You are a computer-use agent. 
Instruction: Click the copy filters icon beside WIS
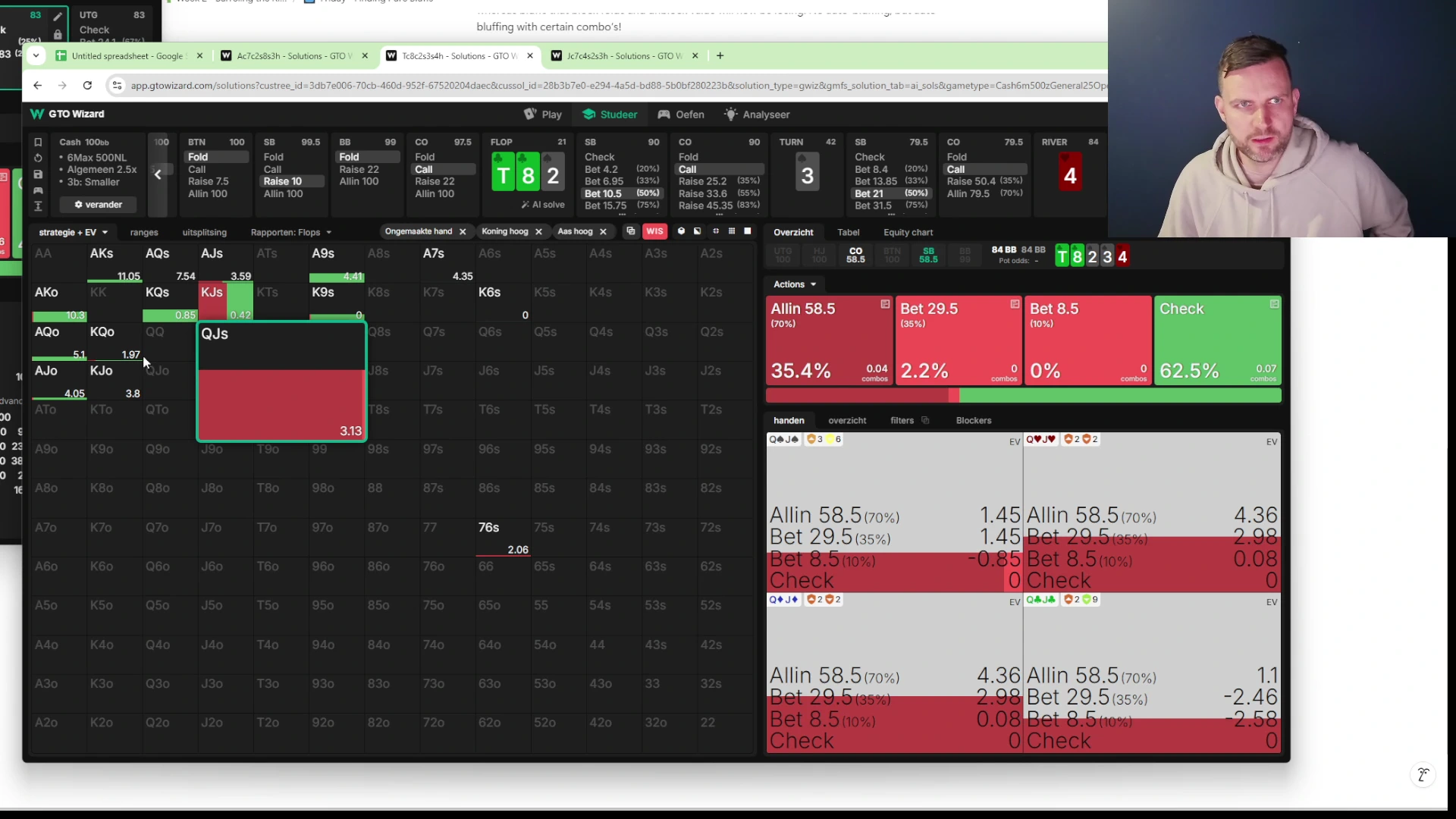click(x=630, y=231)
